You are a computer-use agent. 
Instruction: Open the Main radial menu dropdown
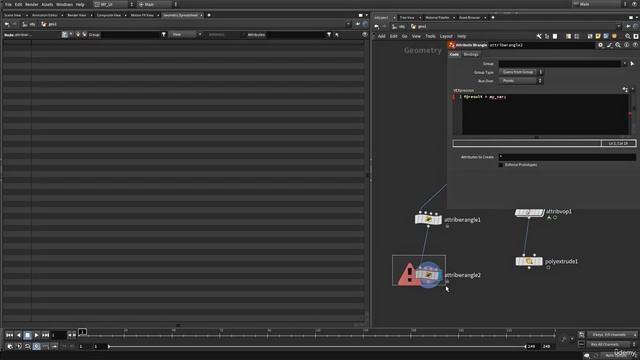pos(158,4)
